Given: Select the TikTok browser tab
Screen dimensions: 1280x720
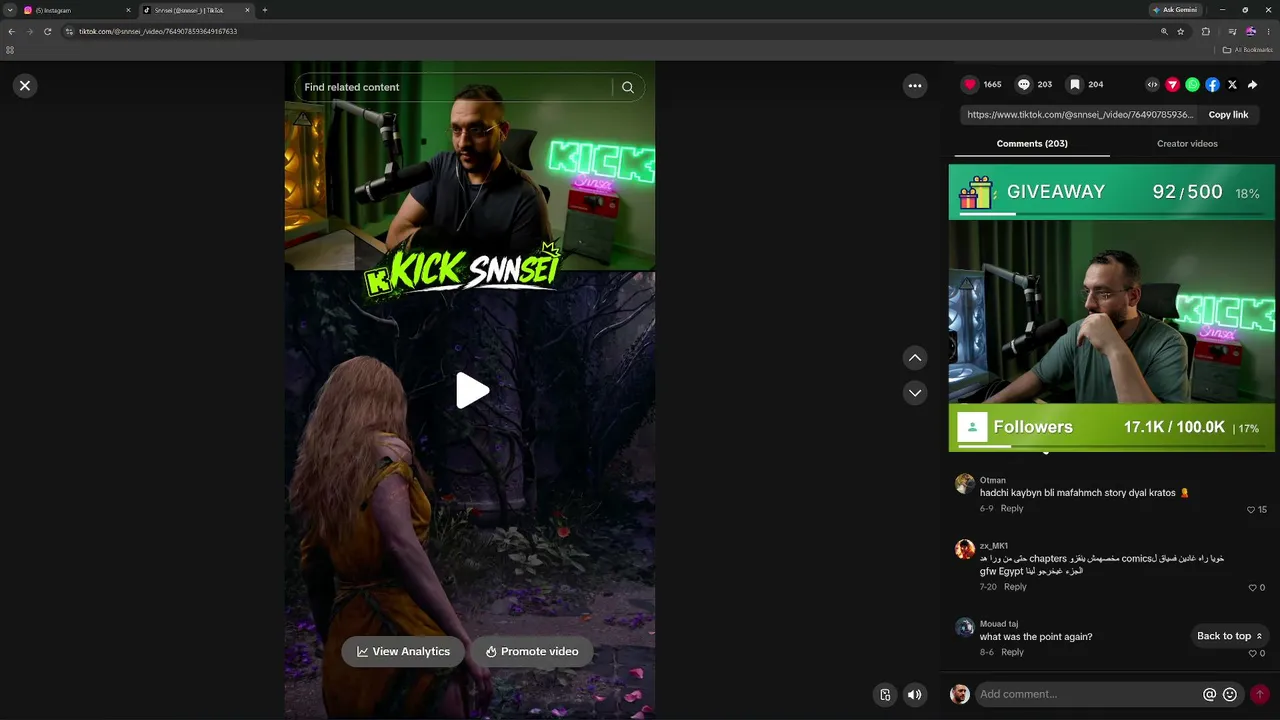Looking at the screenshot, I should pyautogui.click(x=197, y=10).
